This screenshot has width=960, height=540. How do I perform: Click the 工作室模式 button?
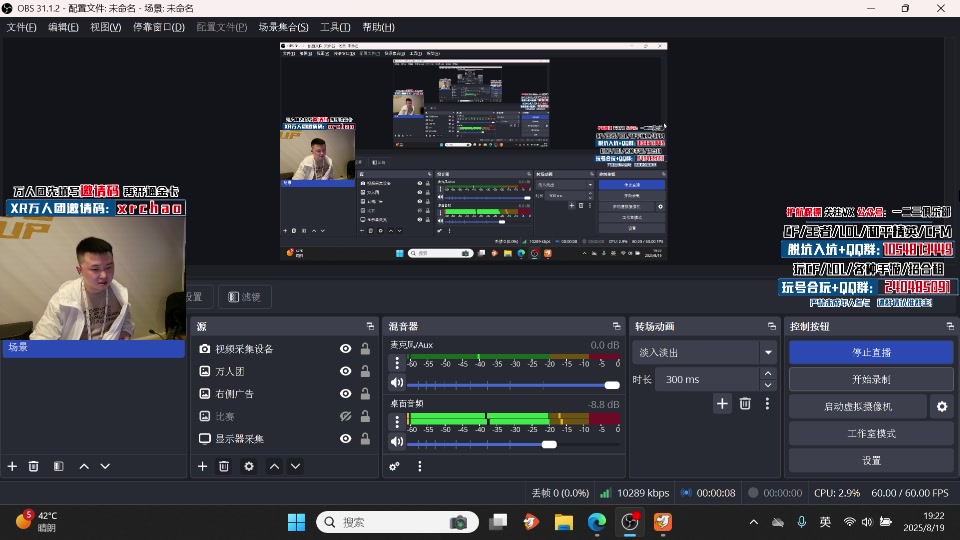pos(871,433)
